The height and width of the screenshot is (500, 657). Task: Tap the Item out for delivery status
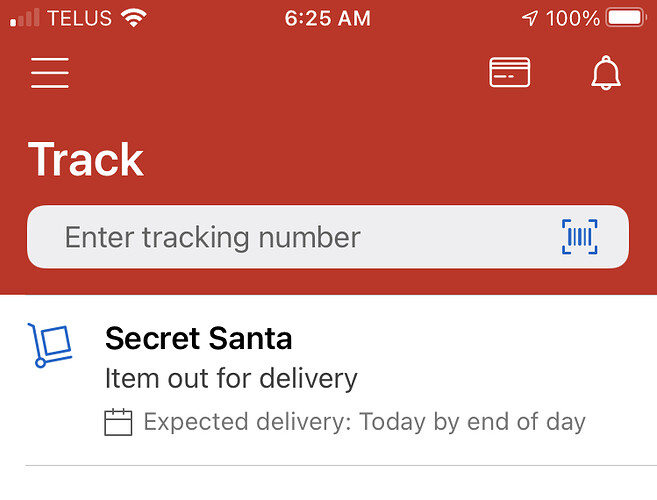point(231,378)
